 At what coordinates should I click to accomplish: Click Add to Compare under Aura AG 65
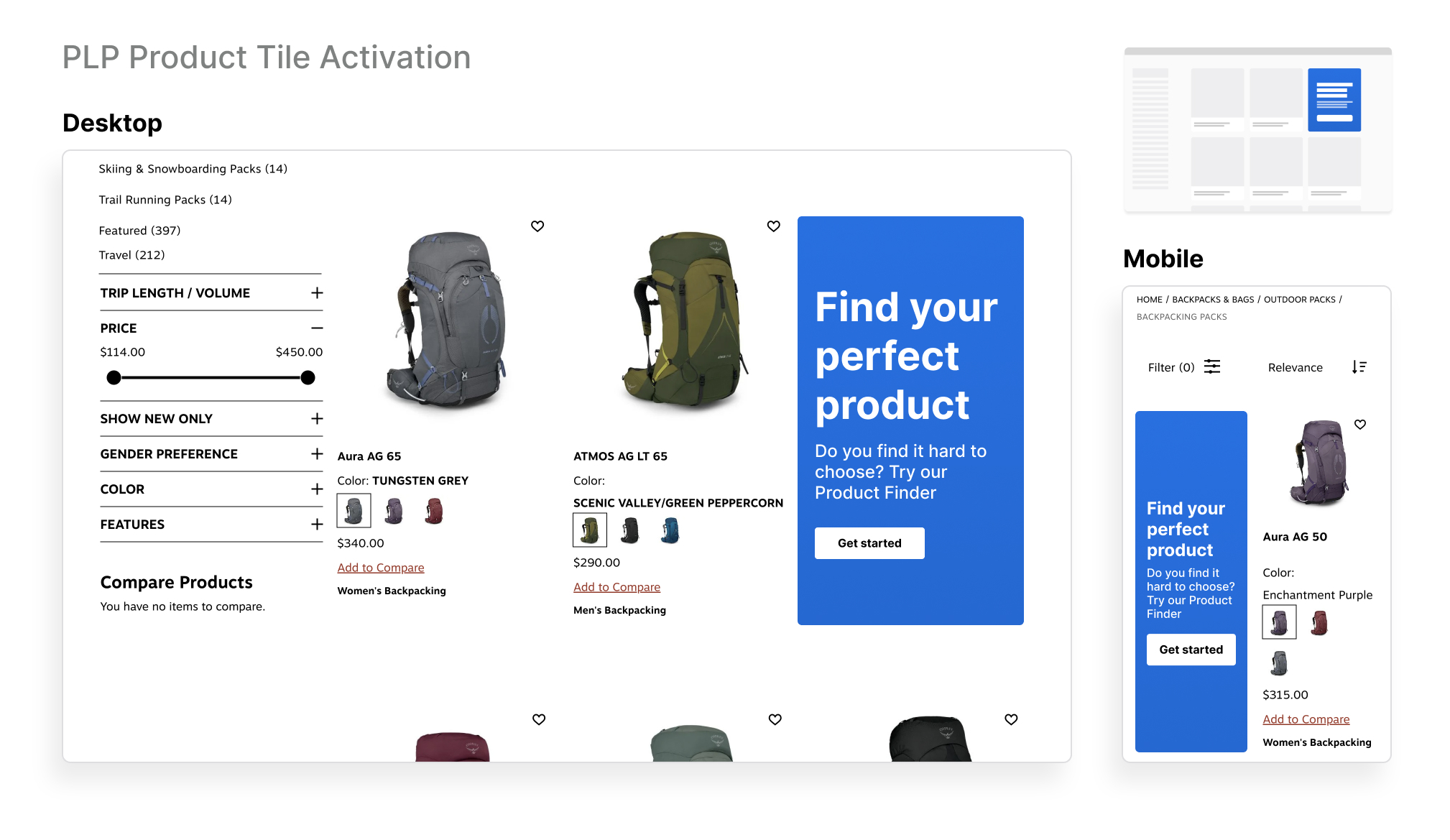[381, 568]
